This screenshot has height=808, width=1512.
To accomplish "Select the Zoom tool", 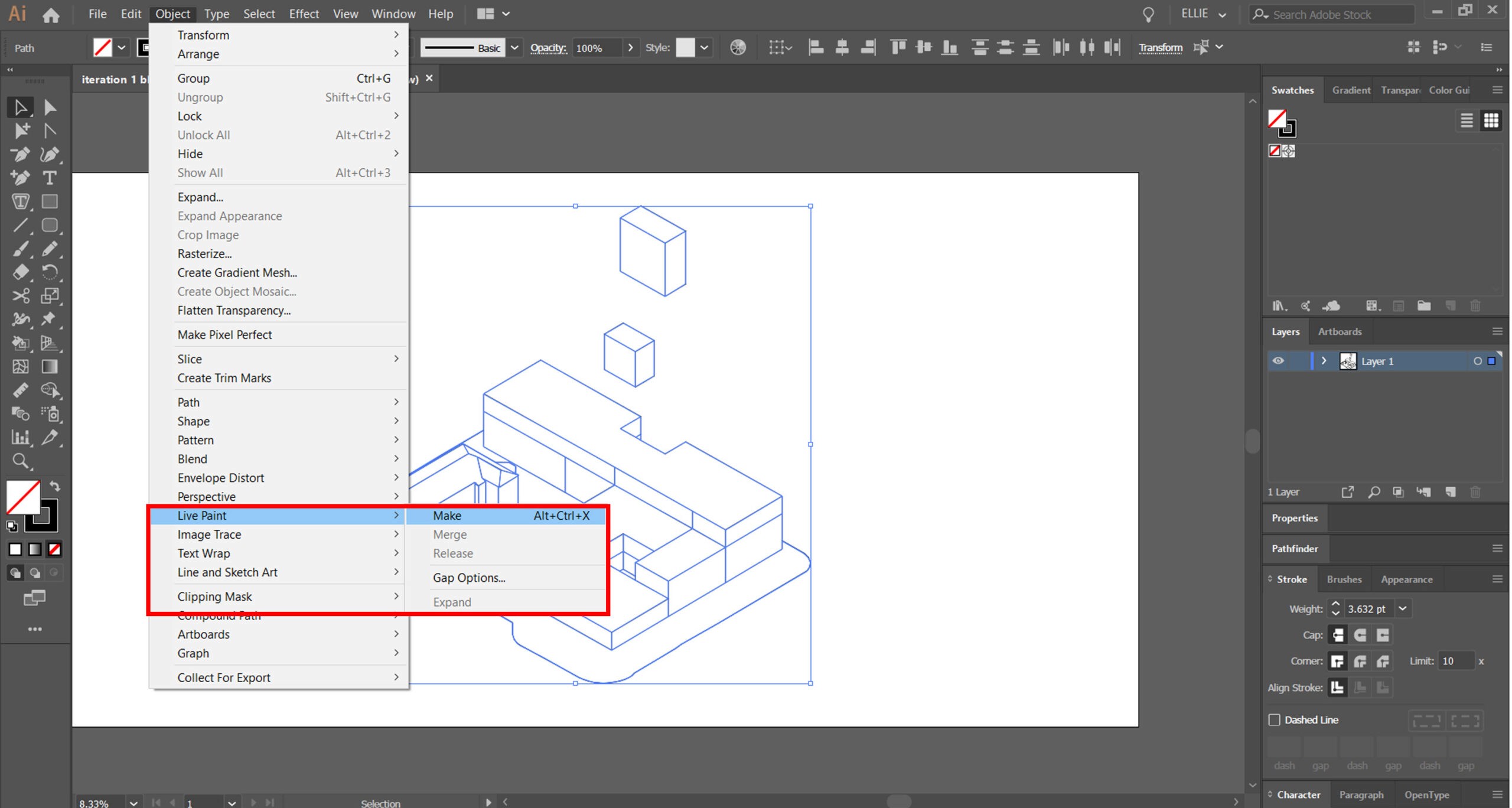I will pyautogui.click(x=21, y=461).
